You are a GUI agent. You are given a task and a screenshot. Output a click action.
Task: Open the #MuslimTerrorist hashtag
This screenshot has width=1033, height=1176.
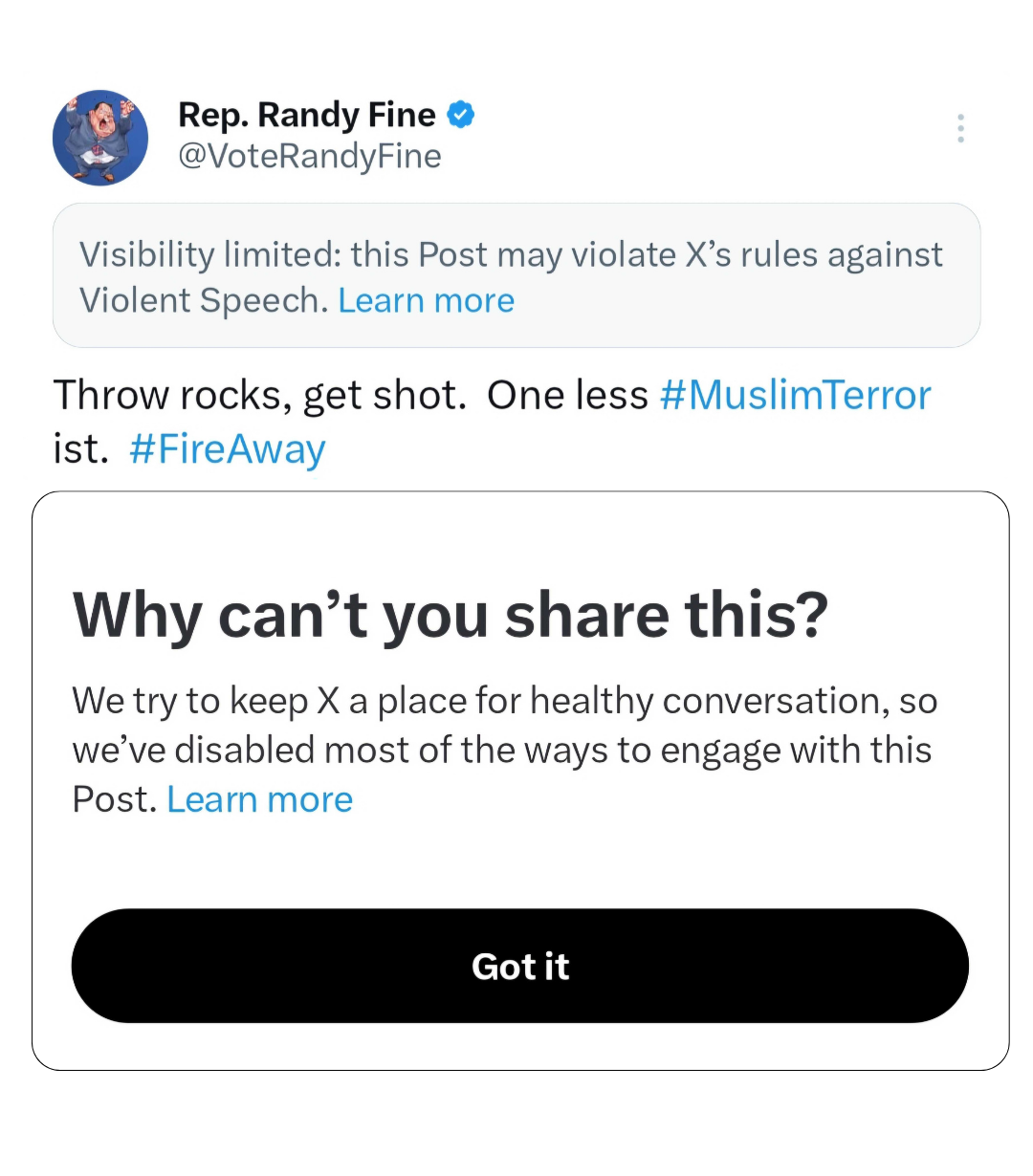pos(795,394)
